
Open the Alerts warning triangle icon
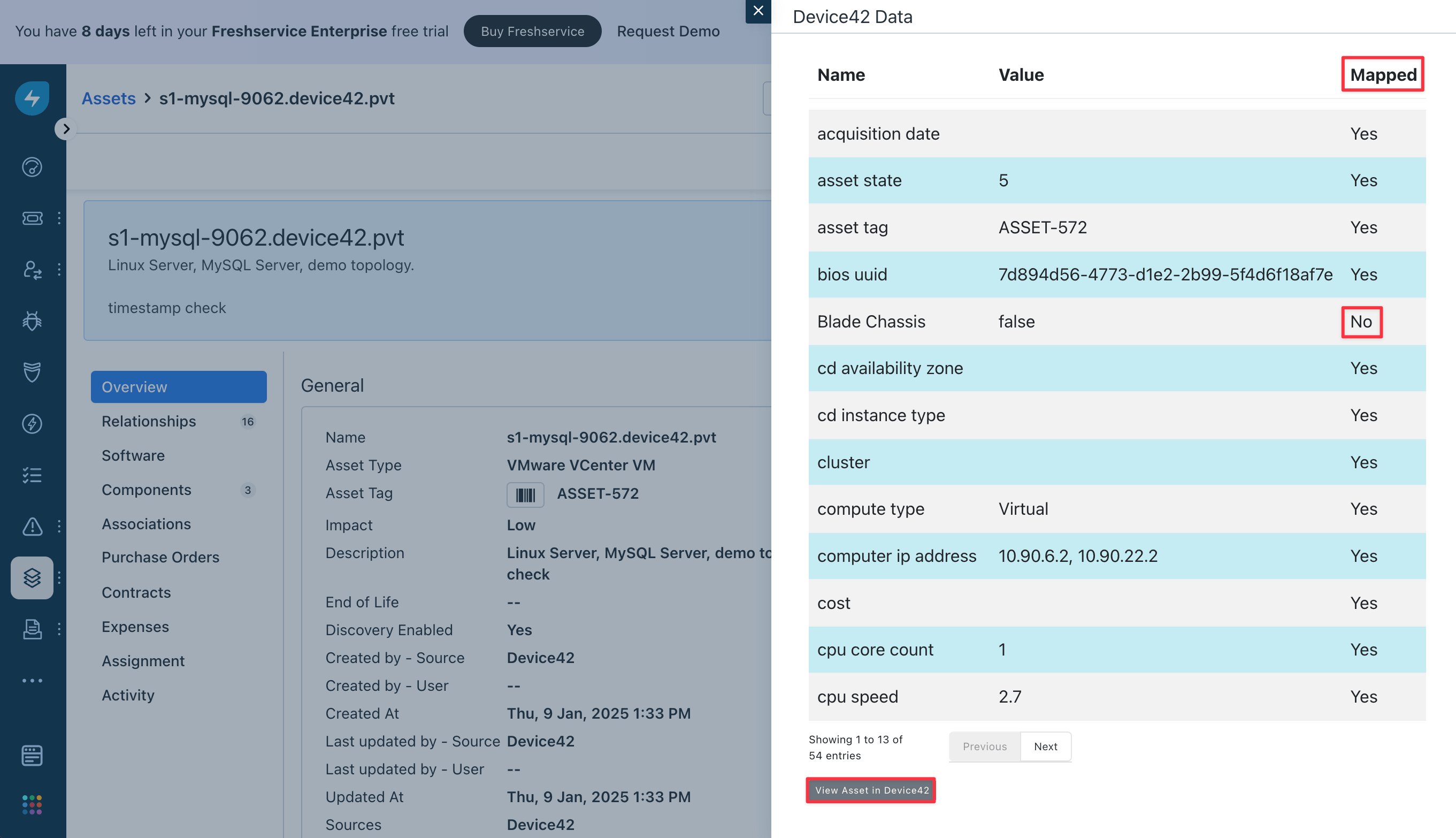tap(32, 526)
